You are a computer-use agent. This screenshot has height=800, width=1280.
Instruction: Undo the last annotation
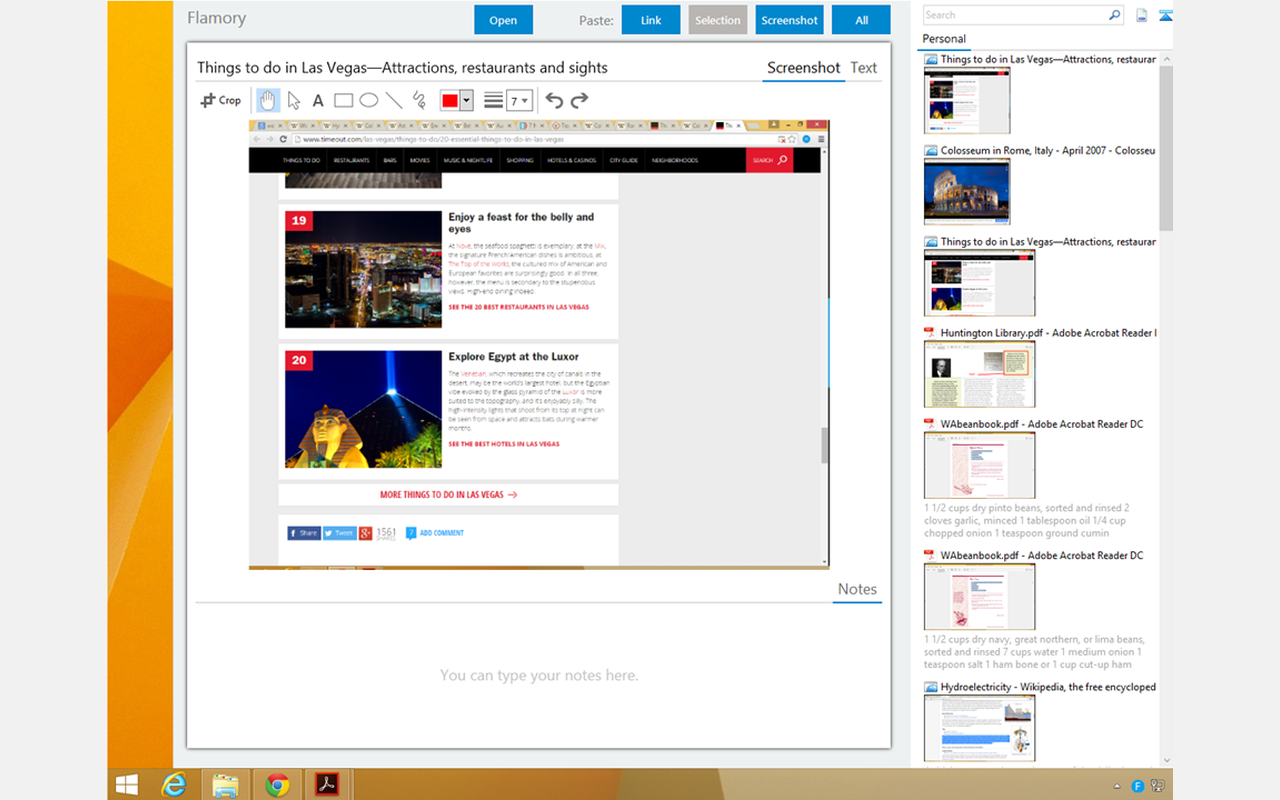pyautogui.click(x=554, y=100)
